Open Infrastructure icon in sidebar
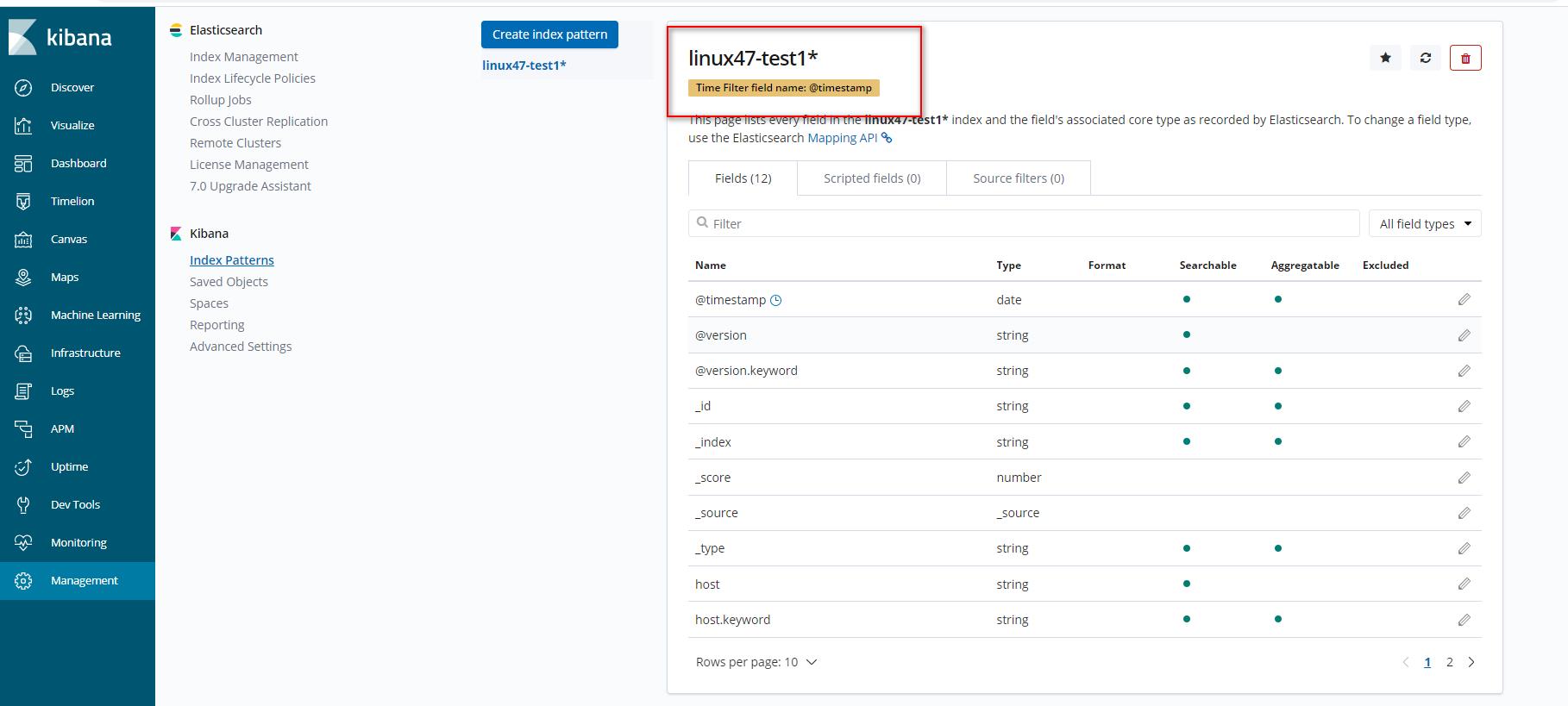The image size is (1568, 706). [23, 353]
